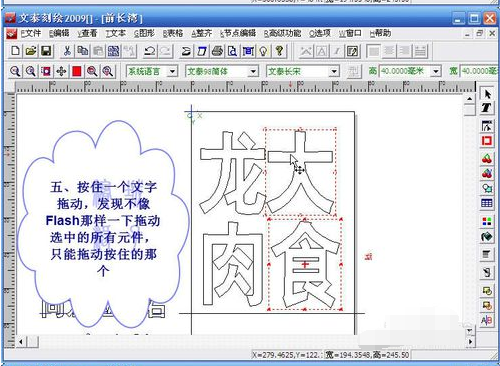This screenshot has height=366, width=500.
Task: Insert a table with the grid icon
Action: 486,203
